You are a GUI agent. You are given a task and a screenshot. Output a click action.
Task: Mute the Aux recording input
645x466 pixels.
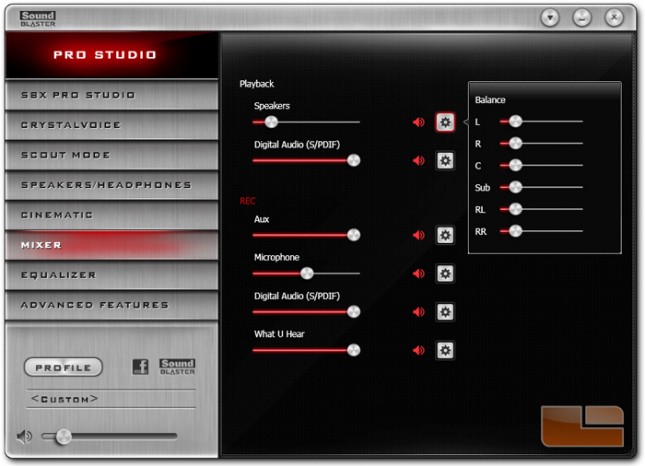[419, 235]
